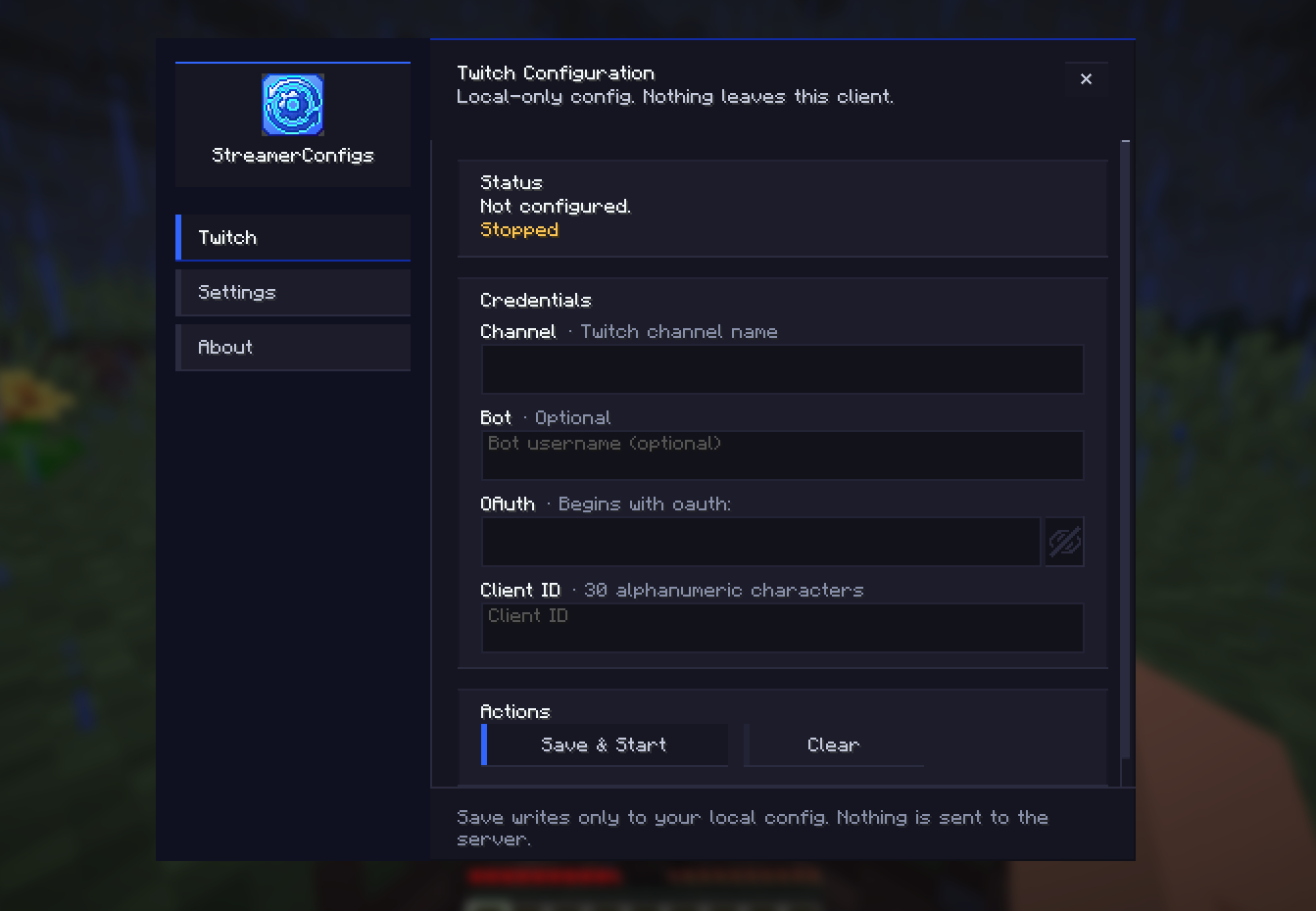Click the 'Not configured.' status text

(x=556, y=207)
